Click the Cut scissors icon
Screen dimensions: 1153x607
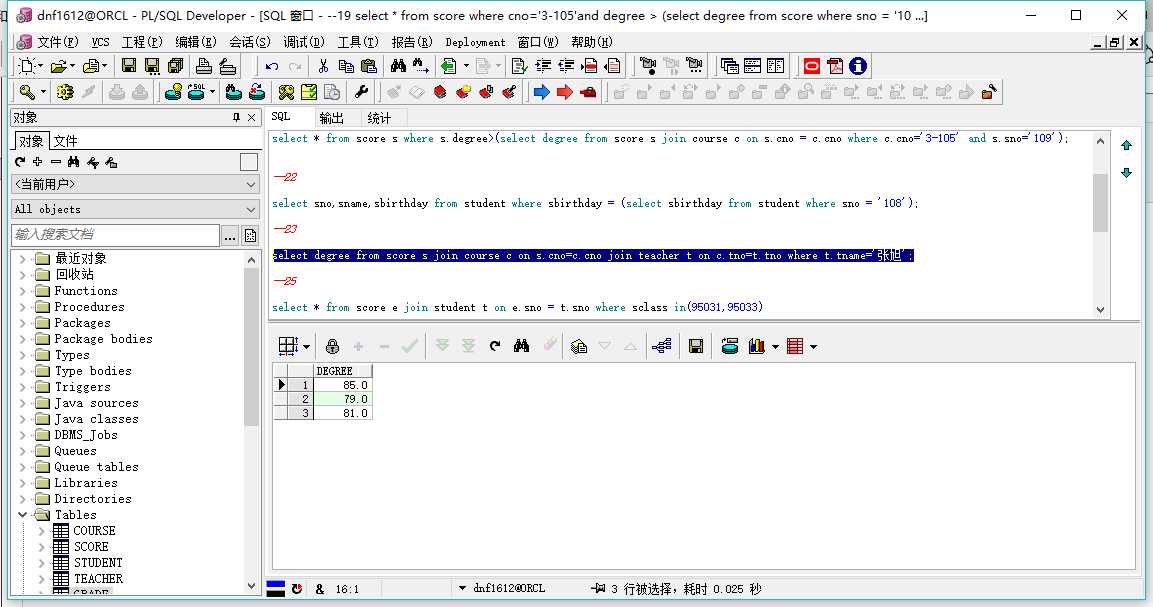tap(323, 66)
